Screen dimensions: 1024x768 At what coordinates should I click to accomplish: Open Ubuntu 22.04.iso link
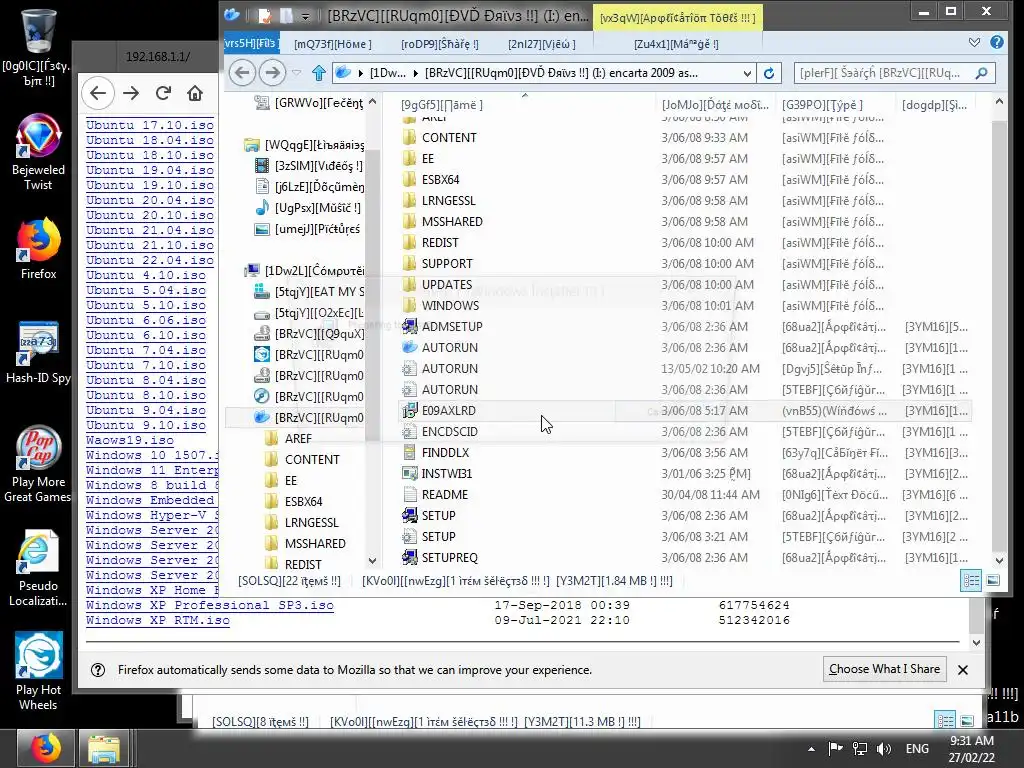(150, 260)
